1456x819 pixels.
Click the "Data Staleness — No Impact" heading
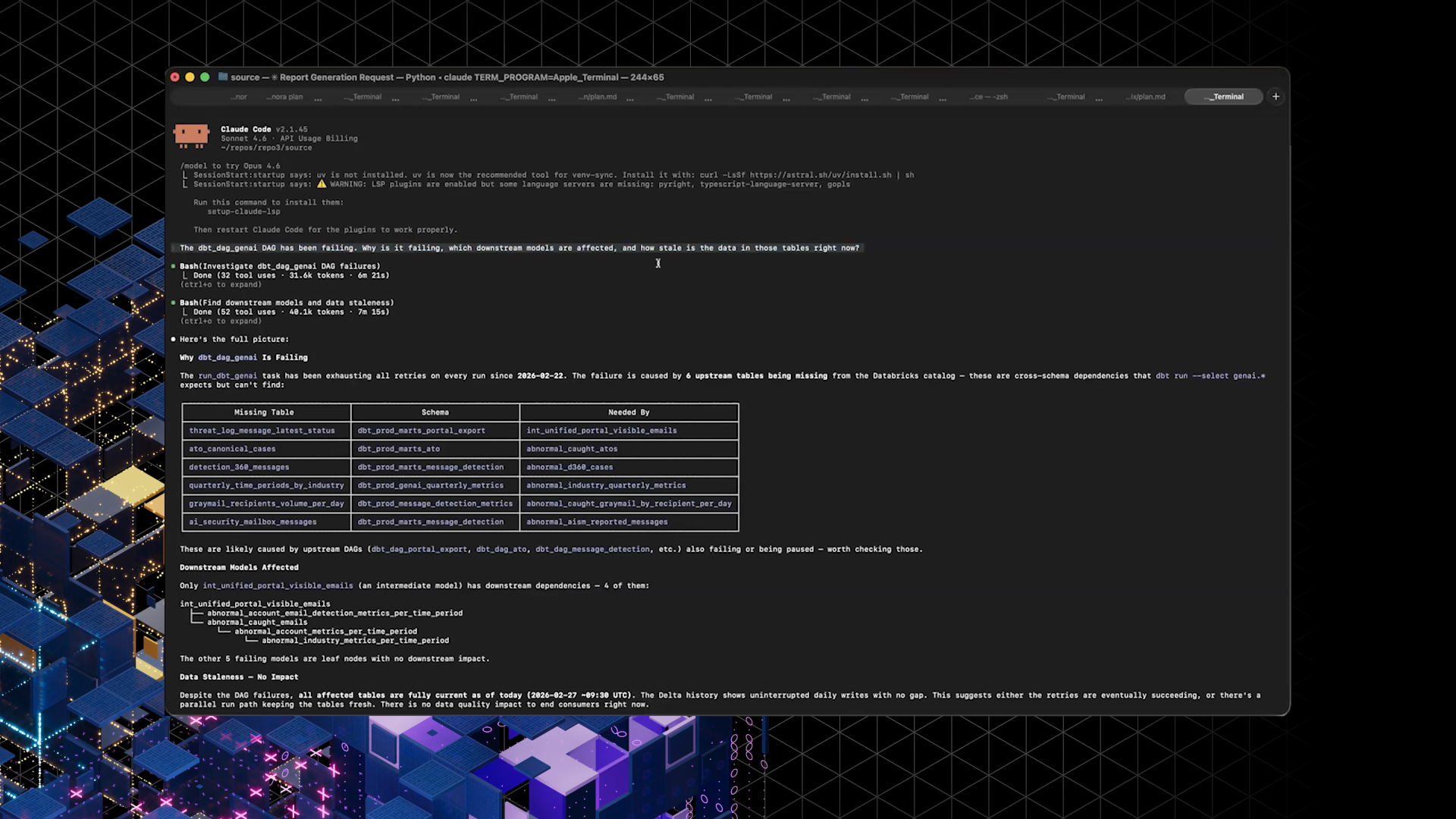coord(239,677)
